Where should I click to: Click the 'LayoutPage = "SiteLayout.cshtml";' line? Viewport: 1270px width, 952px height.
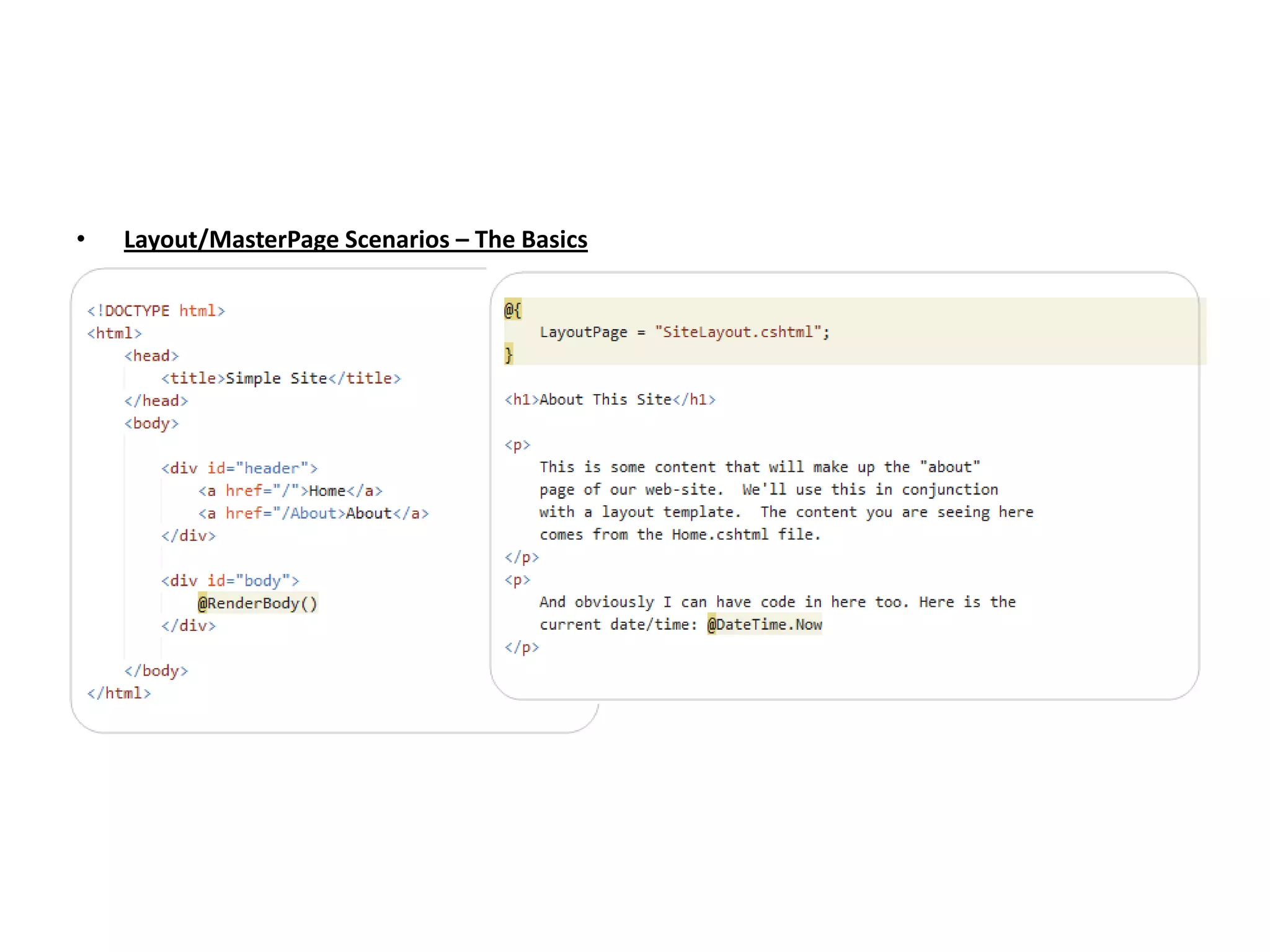pos(685,332)
